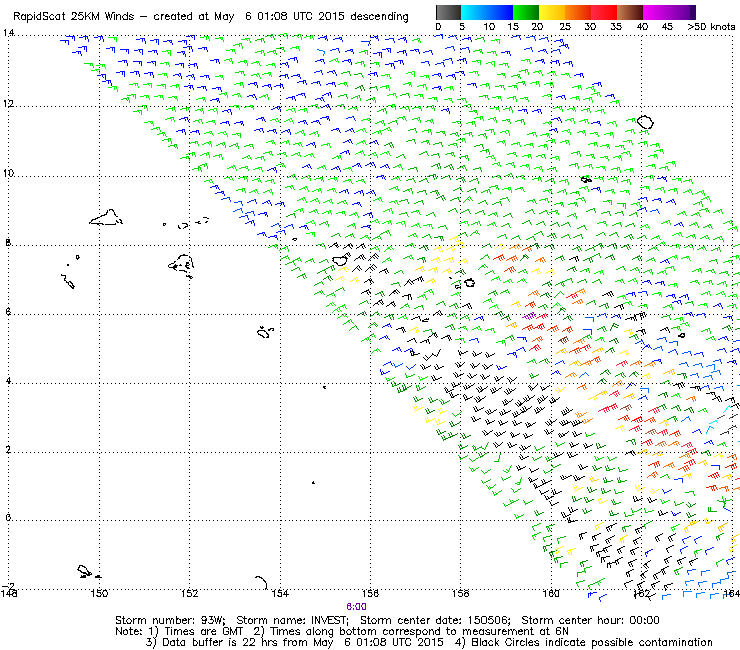Click the gray 0-5 knots color swatch
The width and height of the screenshot is (740, 650).
tap(448, 12)
